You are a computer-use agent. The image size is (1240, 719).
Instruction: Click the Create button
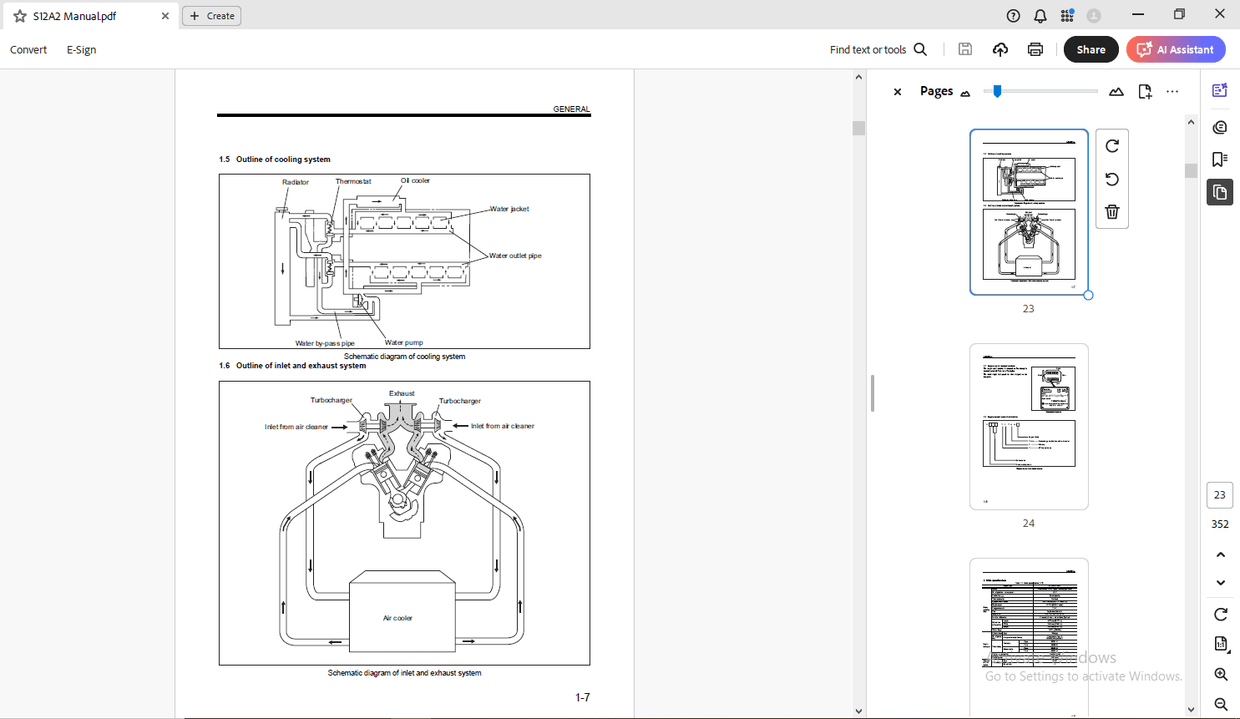point(211,15)
